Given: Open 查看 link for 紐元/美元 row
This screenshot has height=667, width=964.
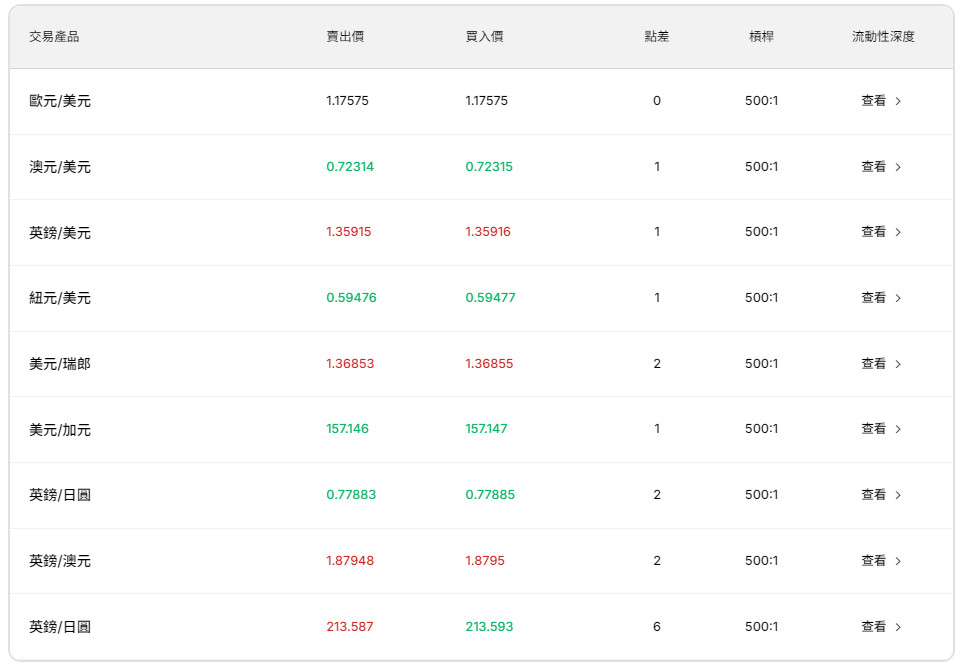Looking at the screenshot, I should click(x=881, y=298).
